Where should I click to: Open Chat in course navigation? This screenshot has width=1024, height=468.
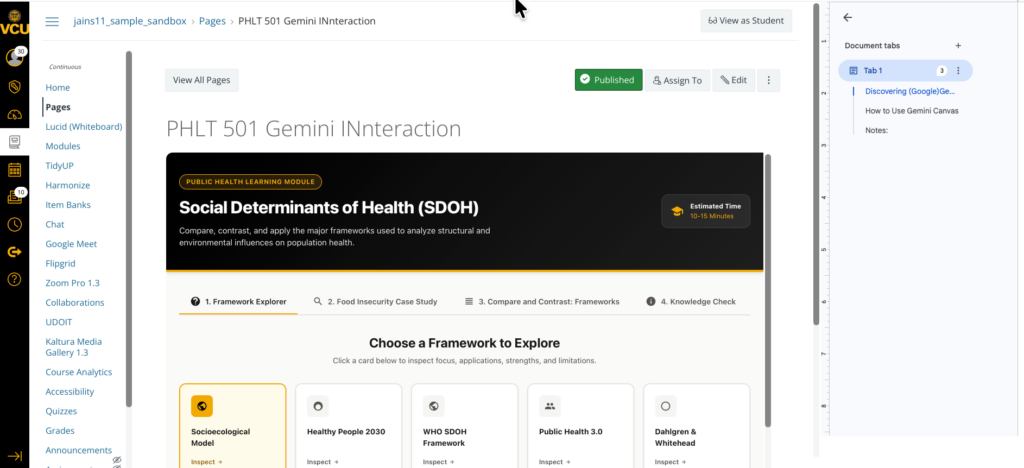pyautogui.click(x=55, y=225)
